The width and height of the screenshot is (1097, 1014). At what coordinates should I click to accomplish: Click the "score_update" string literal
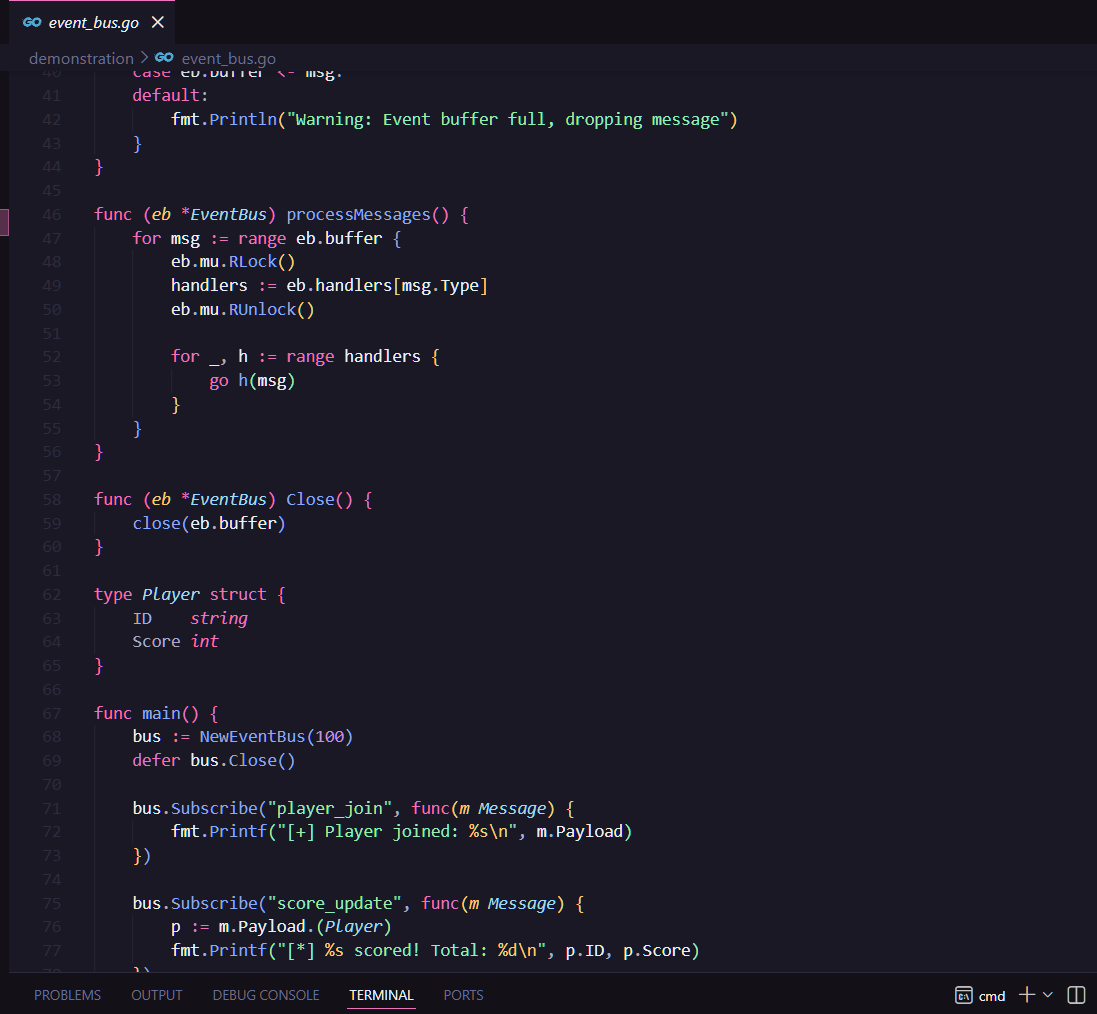click(x=334, y=903)
